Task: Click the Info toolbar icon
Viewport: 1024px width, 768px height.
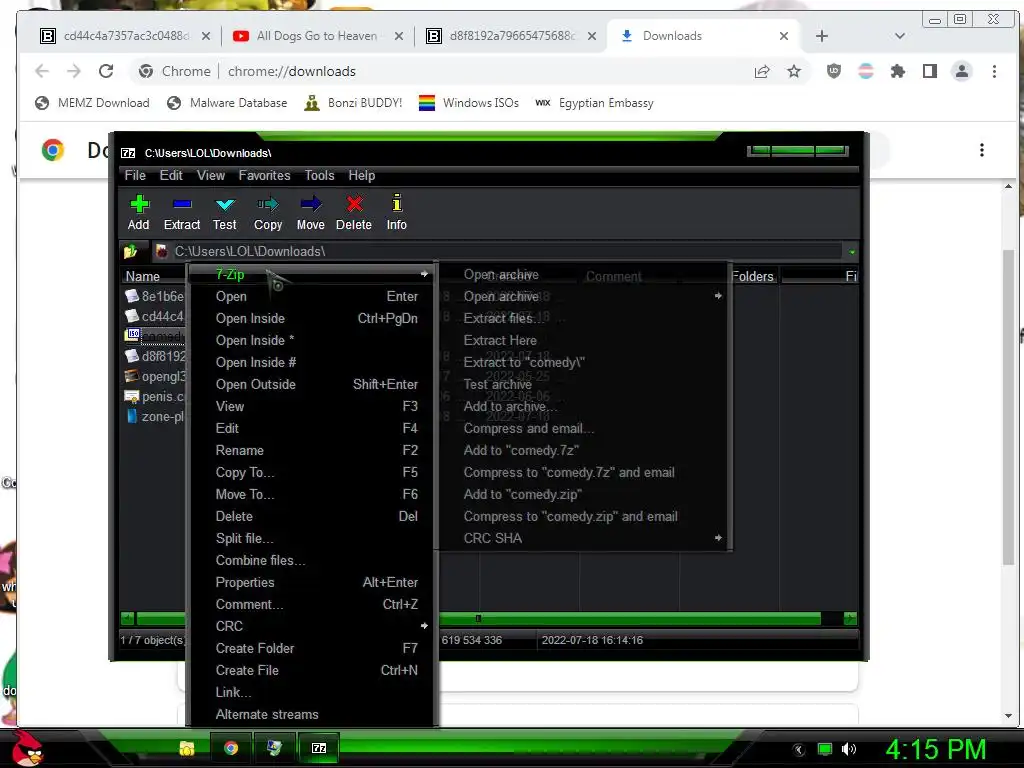Action: (396, 212)
